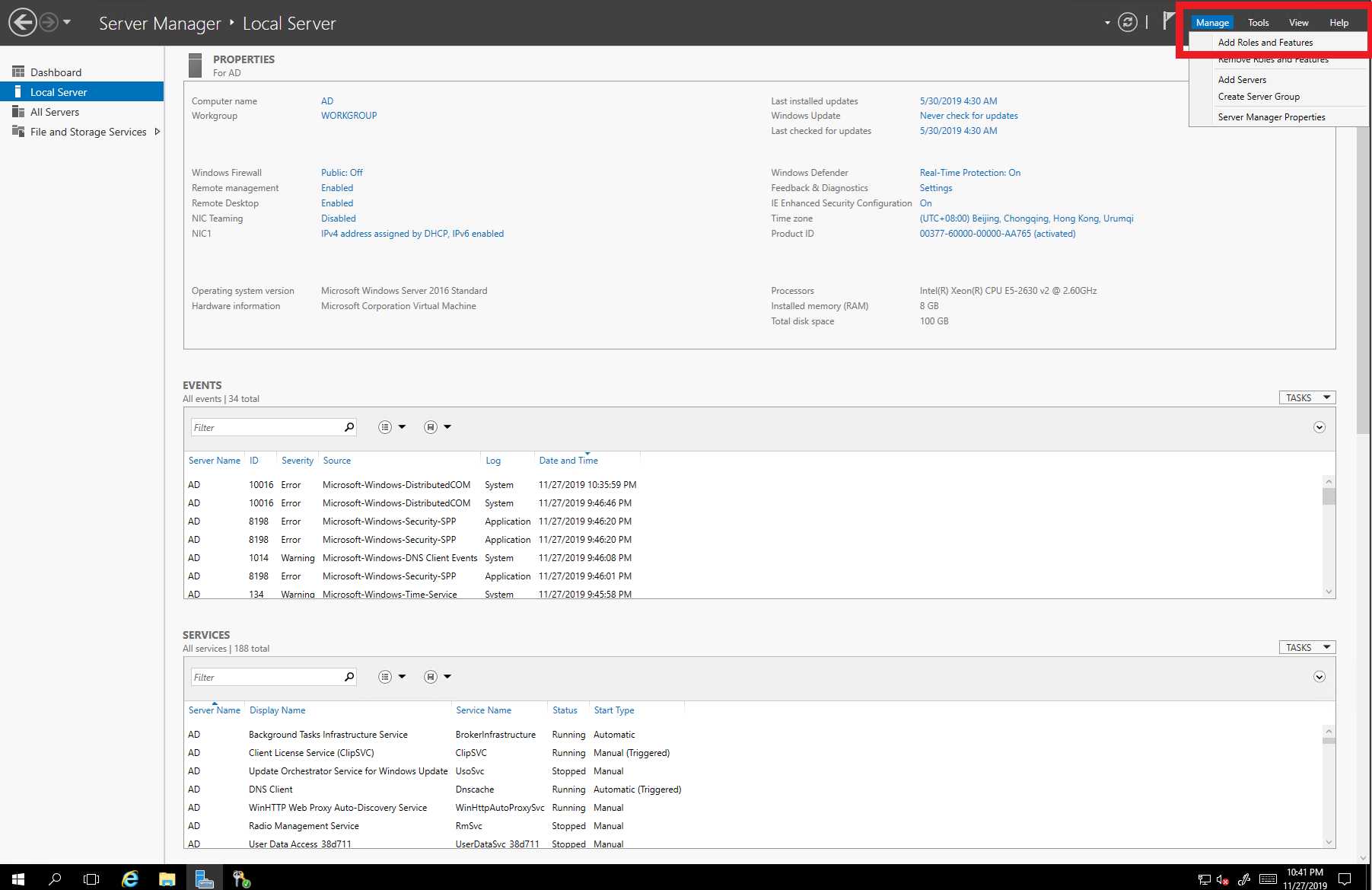Click IE Enhanced Security Configuration On link
This screenshot has width=1372, height=890.
pyautogui.click(x=925, y=203)
